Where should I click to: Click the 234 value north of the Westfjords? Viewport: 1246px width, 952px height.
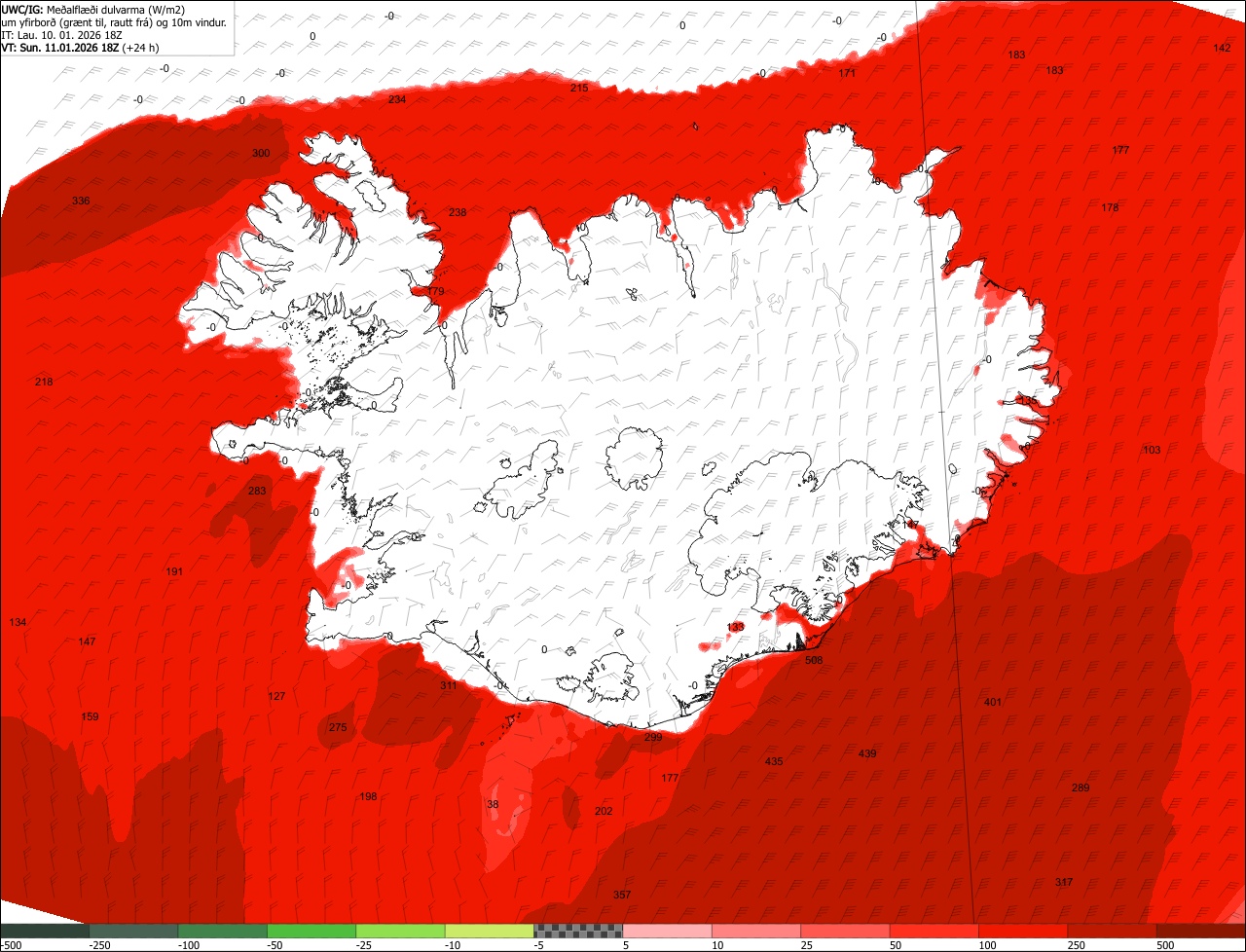pos(397,99)
